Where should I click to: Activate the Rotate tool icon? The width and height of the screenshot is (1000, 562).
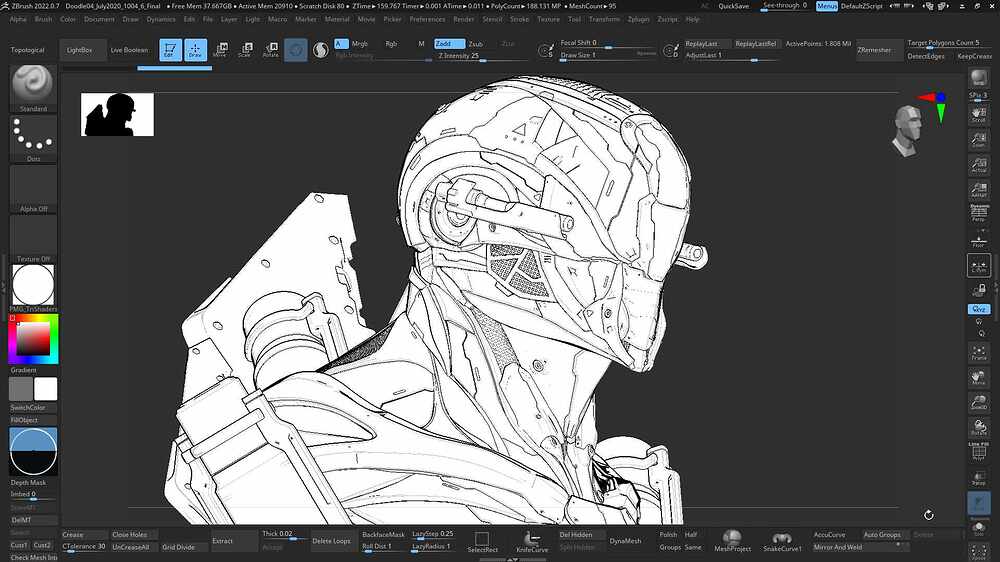pos(270,50)
